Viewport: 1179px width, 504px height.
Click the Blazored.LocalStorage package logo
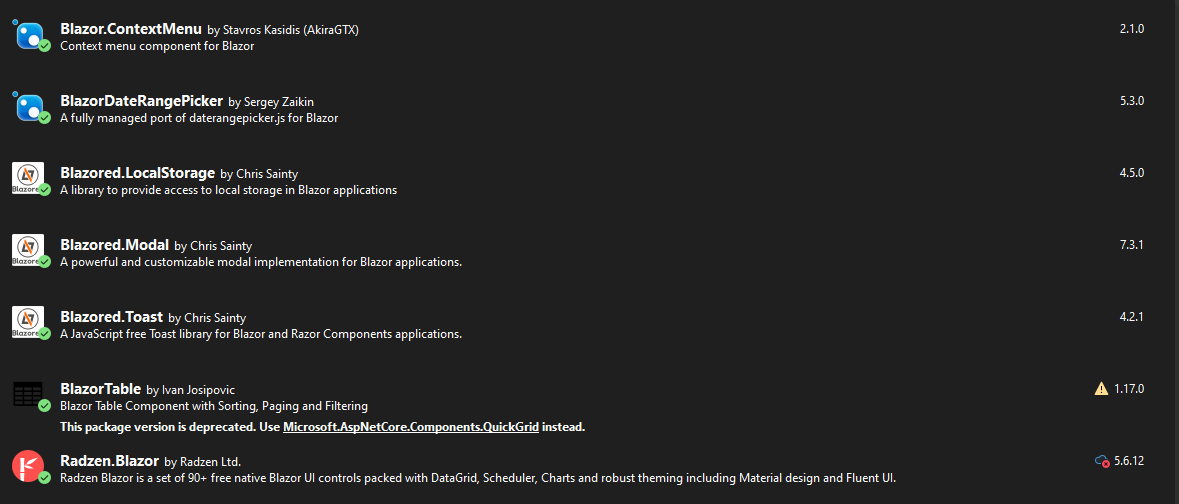pyautogui.click(x=29, y=178)
